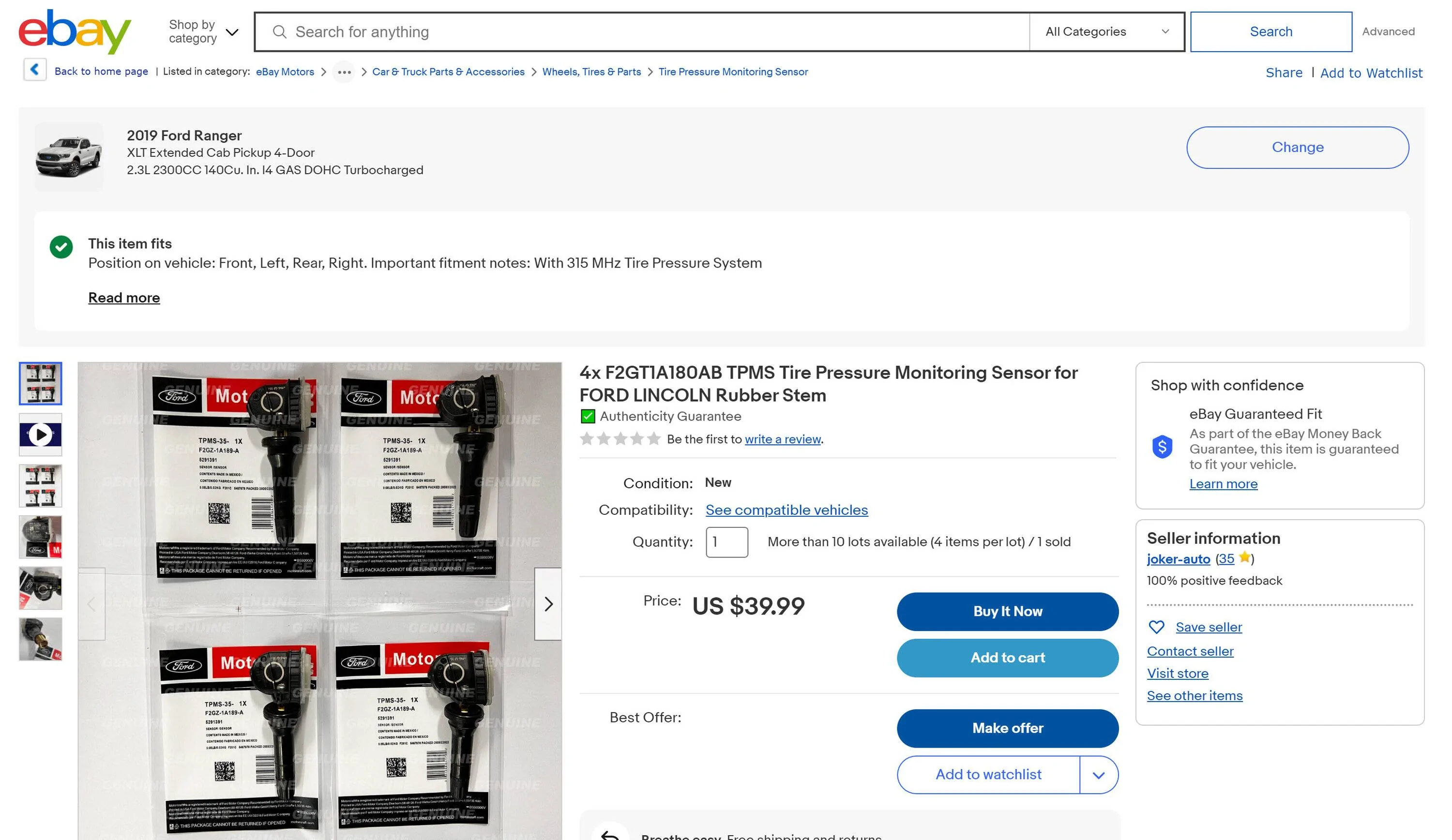Show the next product image arrow

click(x=548, y=604)
